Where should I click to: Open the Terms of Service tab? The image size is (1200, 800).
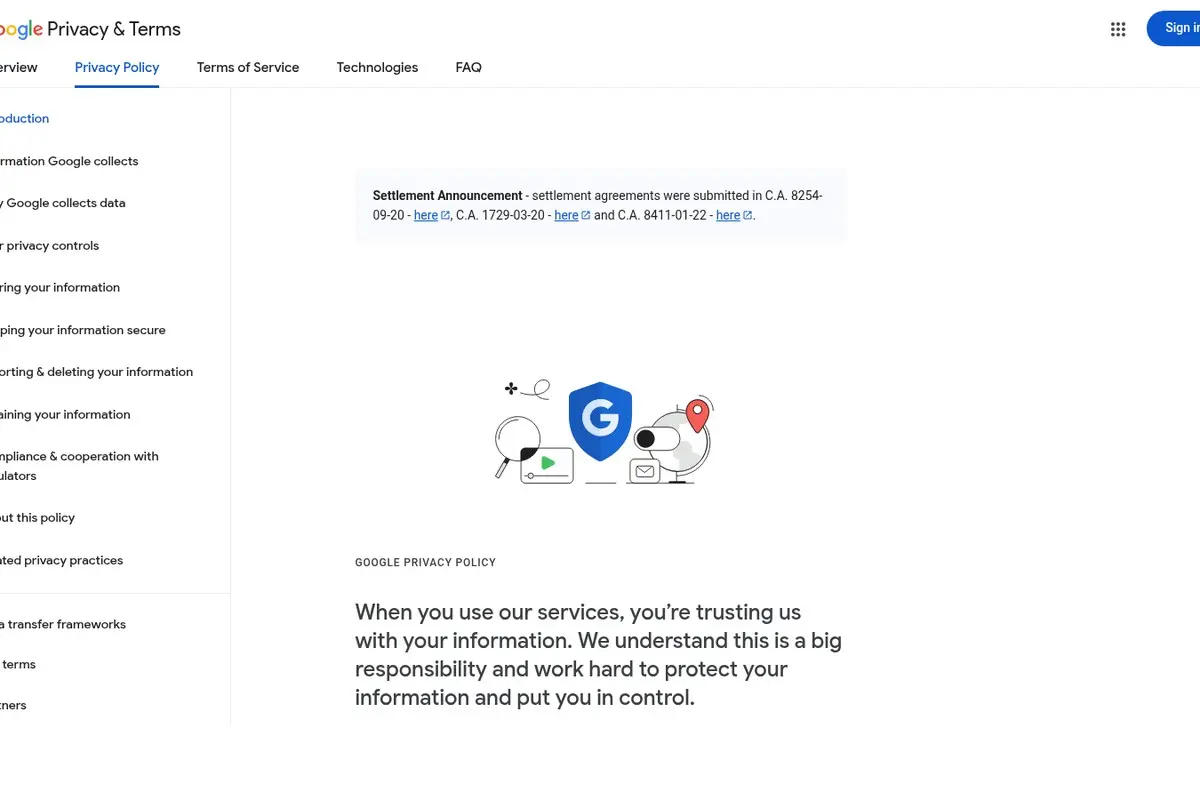pos(248,67)
